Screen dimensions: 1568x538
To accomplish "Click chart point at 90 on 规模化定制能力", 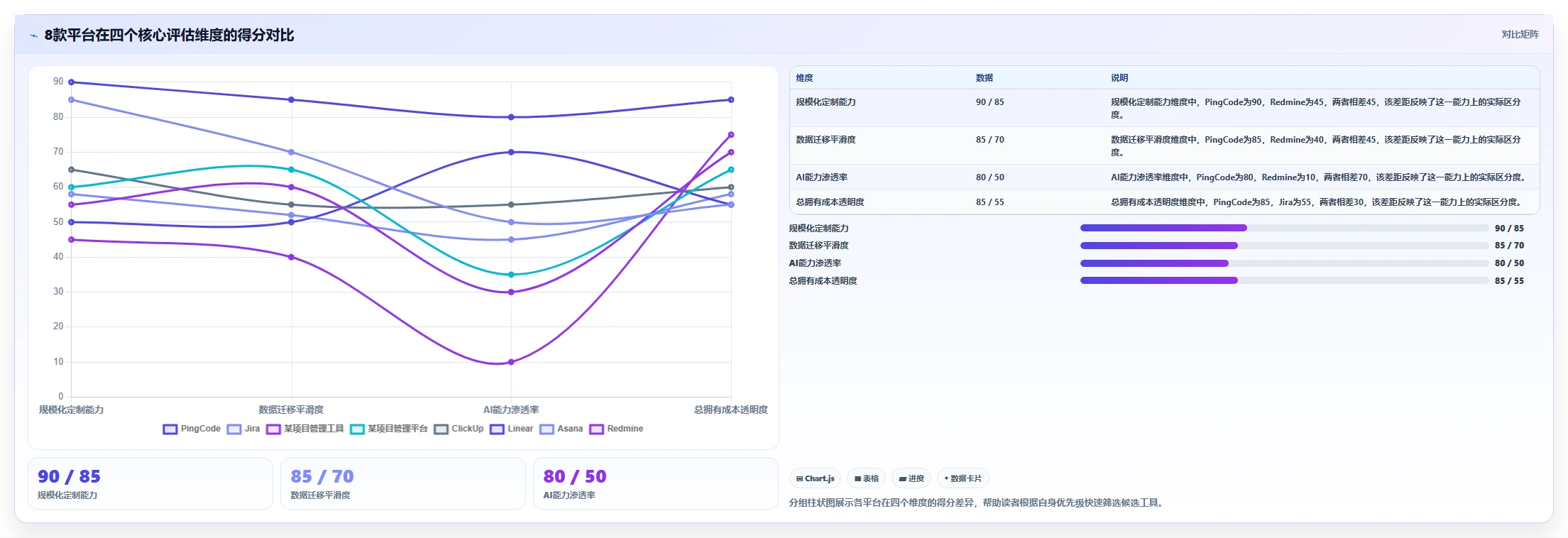I will [x=71, y=82].
